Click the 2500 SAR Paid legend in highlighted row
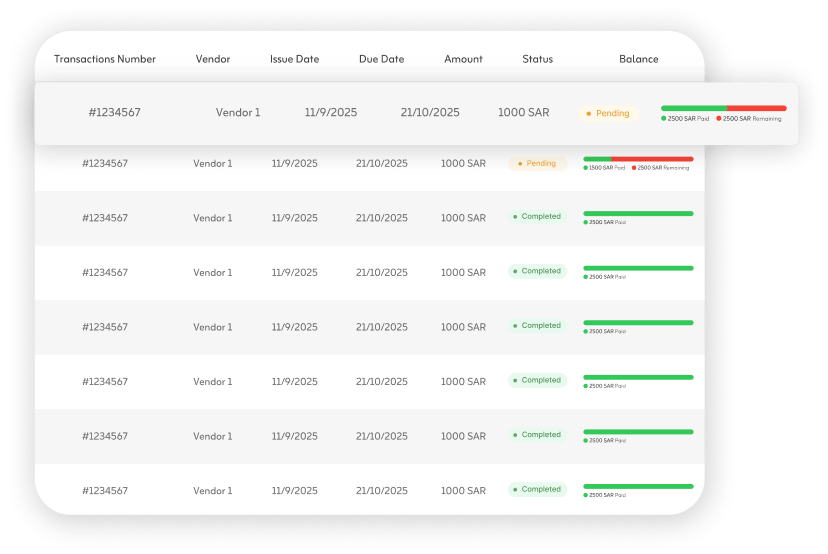This screenshot has height=554, width=828. click(x=688, y=119)
